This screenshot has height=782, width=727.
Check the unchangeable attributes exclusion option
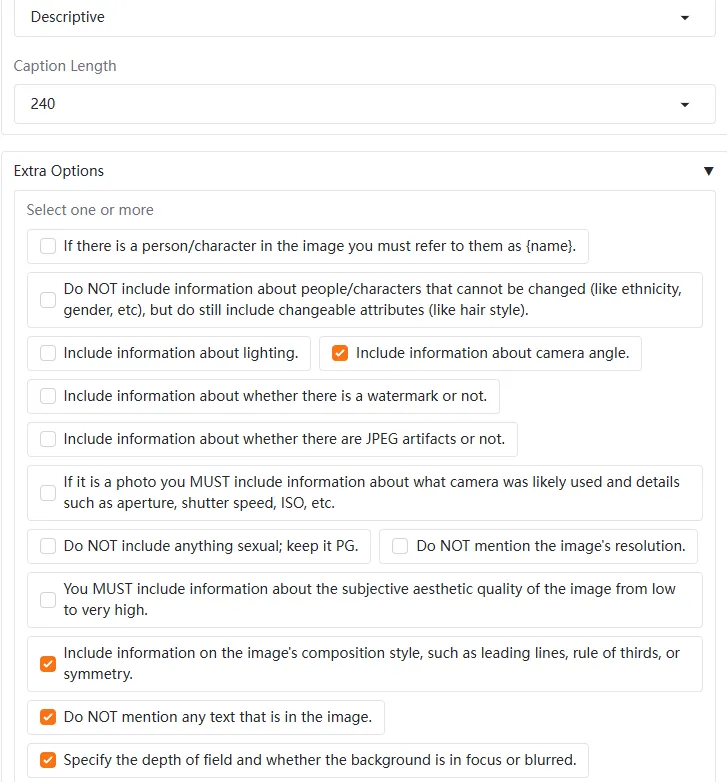(x=48, y=300)
